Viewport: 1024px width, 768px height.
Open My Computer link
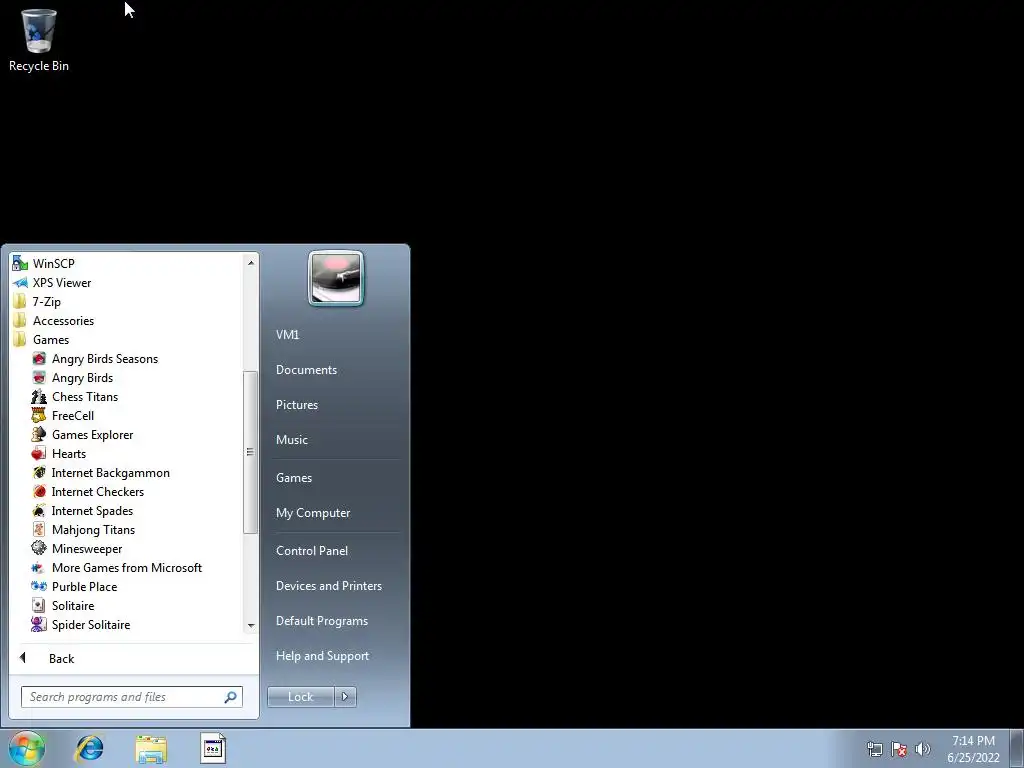coord(313,513)
